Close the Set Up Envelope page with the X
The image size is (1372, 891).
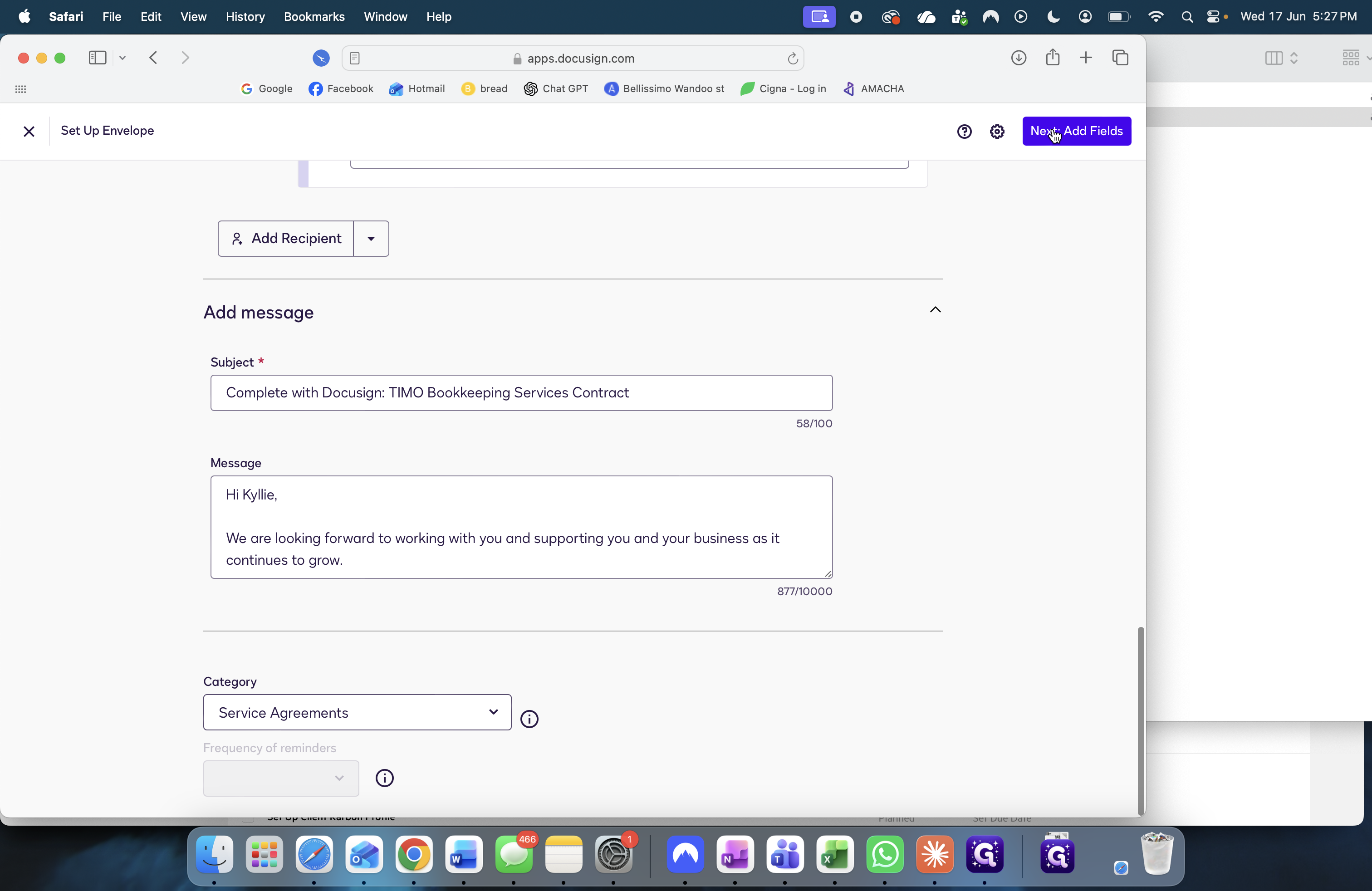(x=29, y=132)
